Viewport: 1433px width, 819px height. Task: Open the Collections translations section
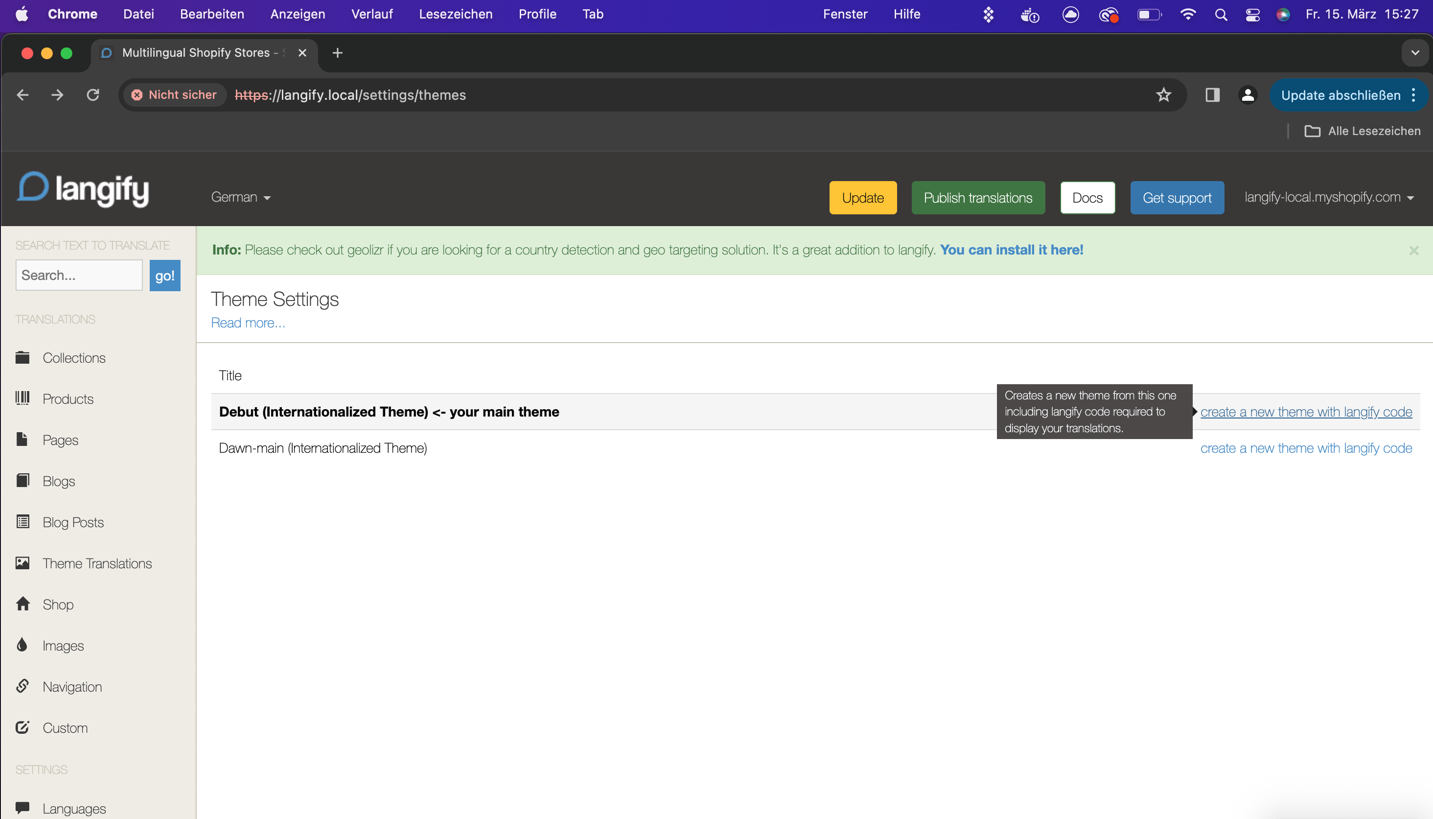click(73, 357)
